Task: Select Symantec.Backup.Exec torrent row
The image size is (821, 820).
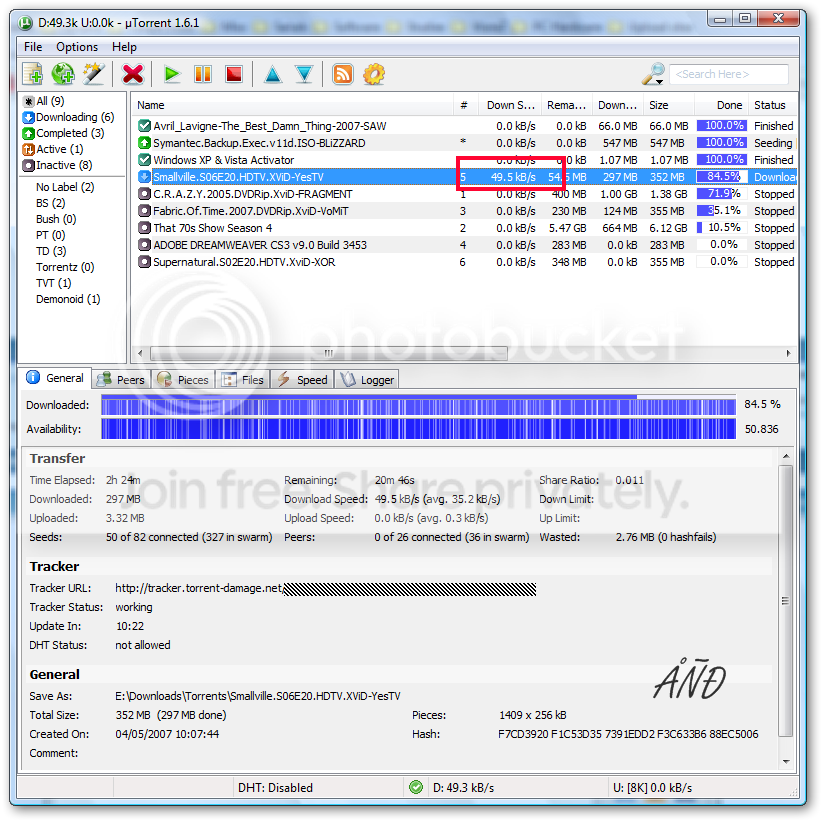Action: pos(465,143)
